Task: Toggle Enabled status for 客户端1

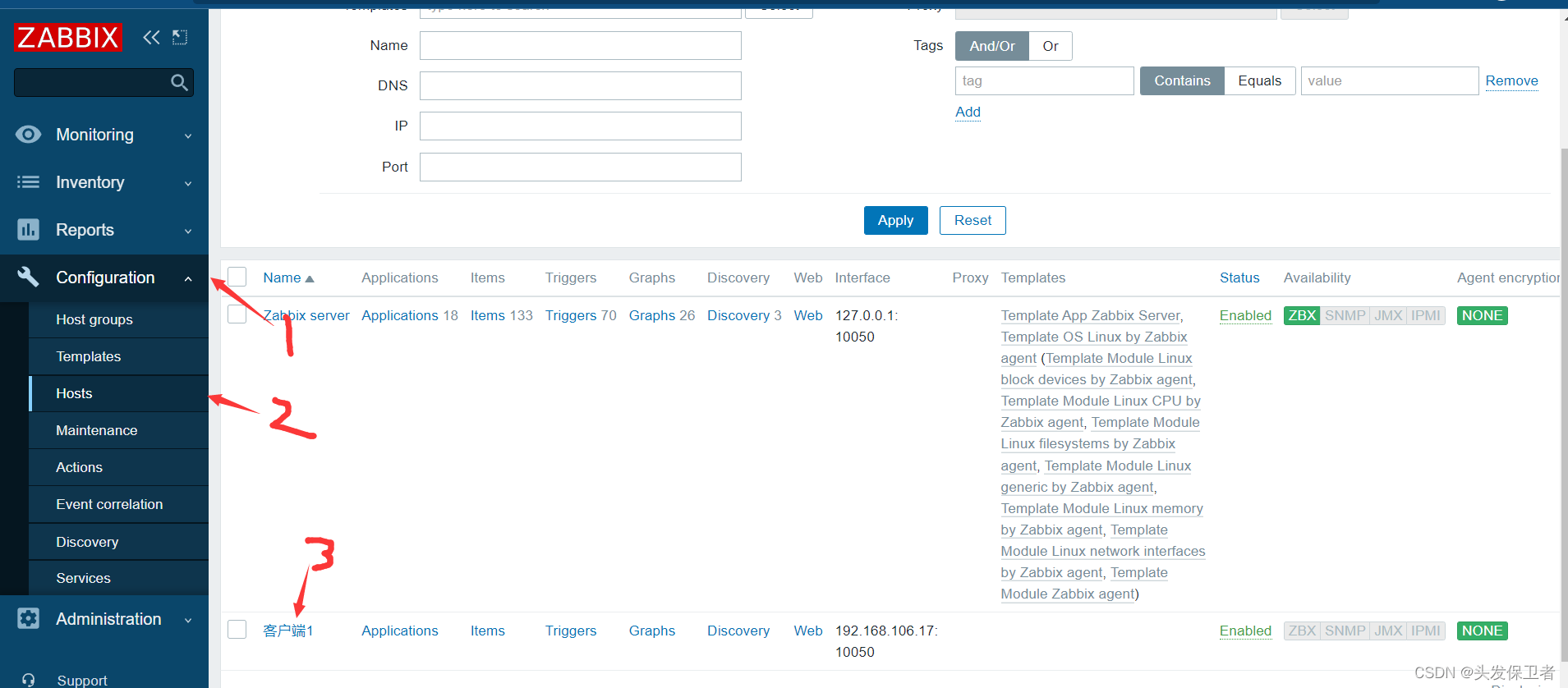Action: pyautogui.click(x=1245, y=631)
